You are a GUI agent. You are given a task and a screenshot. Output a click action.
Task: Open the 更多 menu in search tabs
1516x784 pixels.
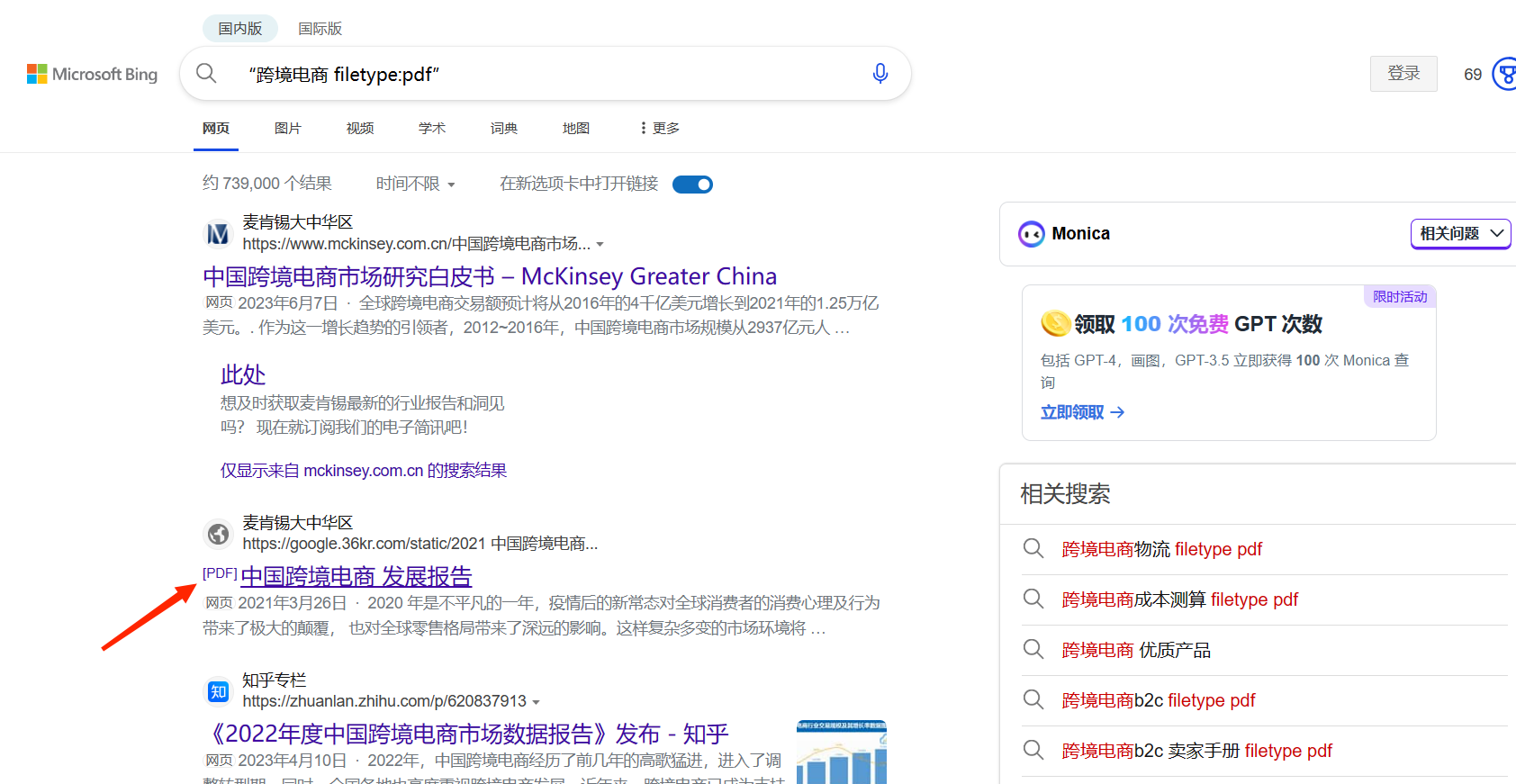[660, 128]
